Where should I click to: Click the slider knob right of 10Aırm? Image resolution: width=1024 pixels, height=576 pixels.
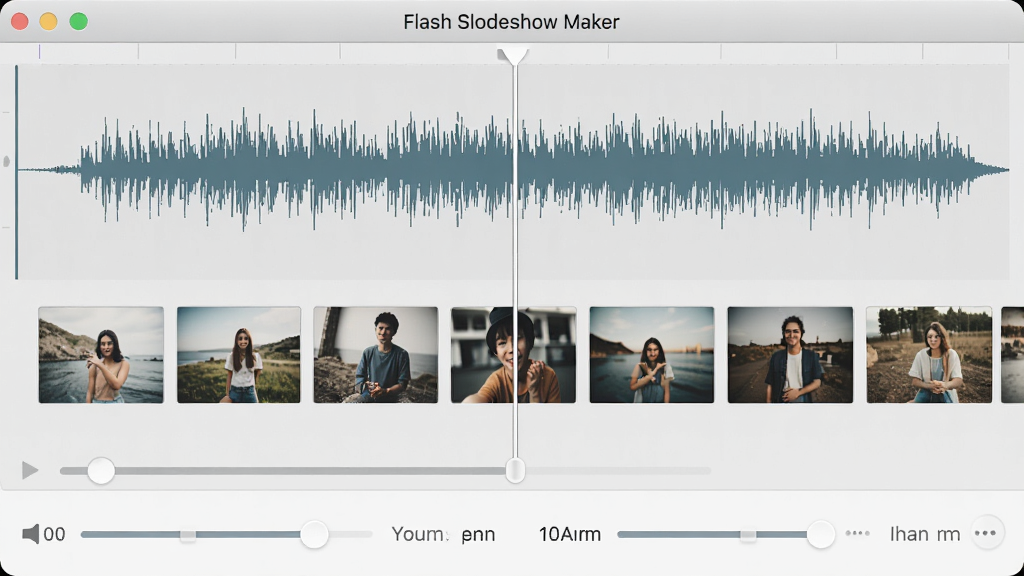(820, 534)
